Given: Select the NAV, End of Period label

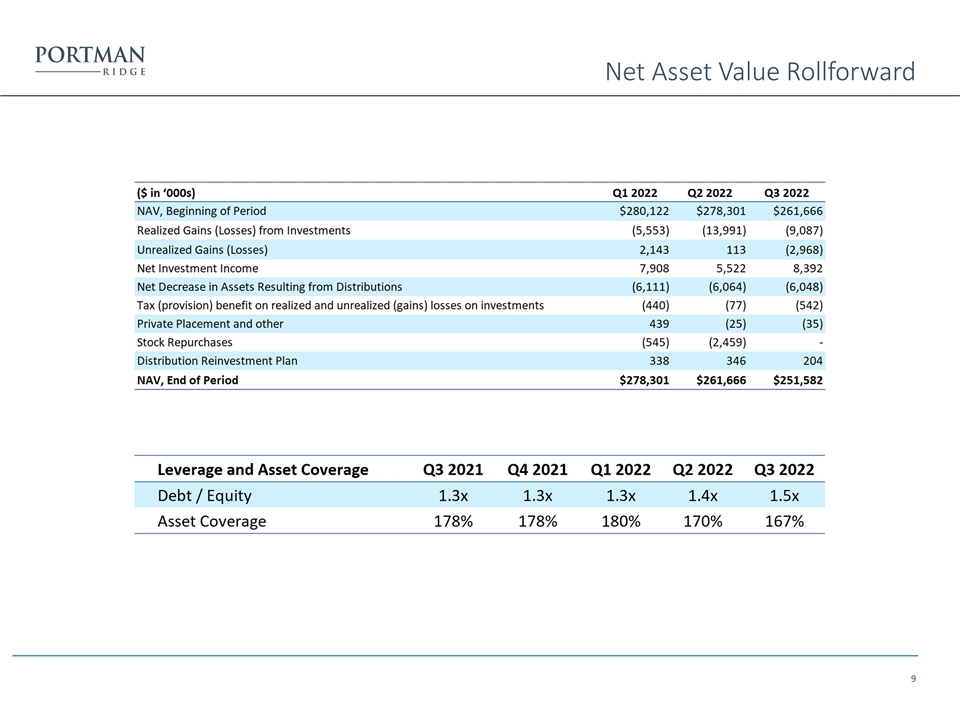Looking at the screenshot, I should point(187,380).
